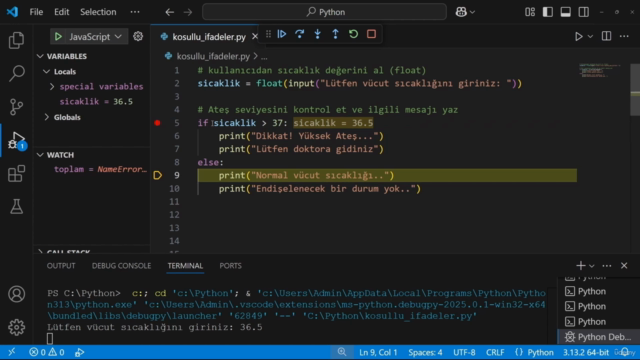Open editor More Actions ellipsis
Viewport: 640px width, 360px height.
pos(624,36)
